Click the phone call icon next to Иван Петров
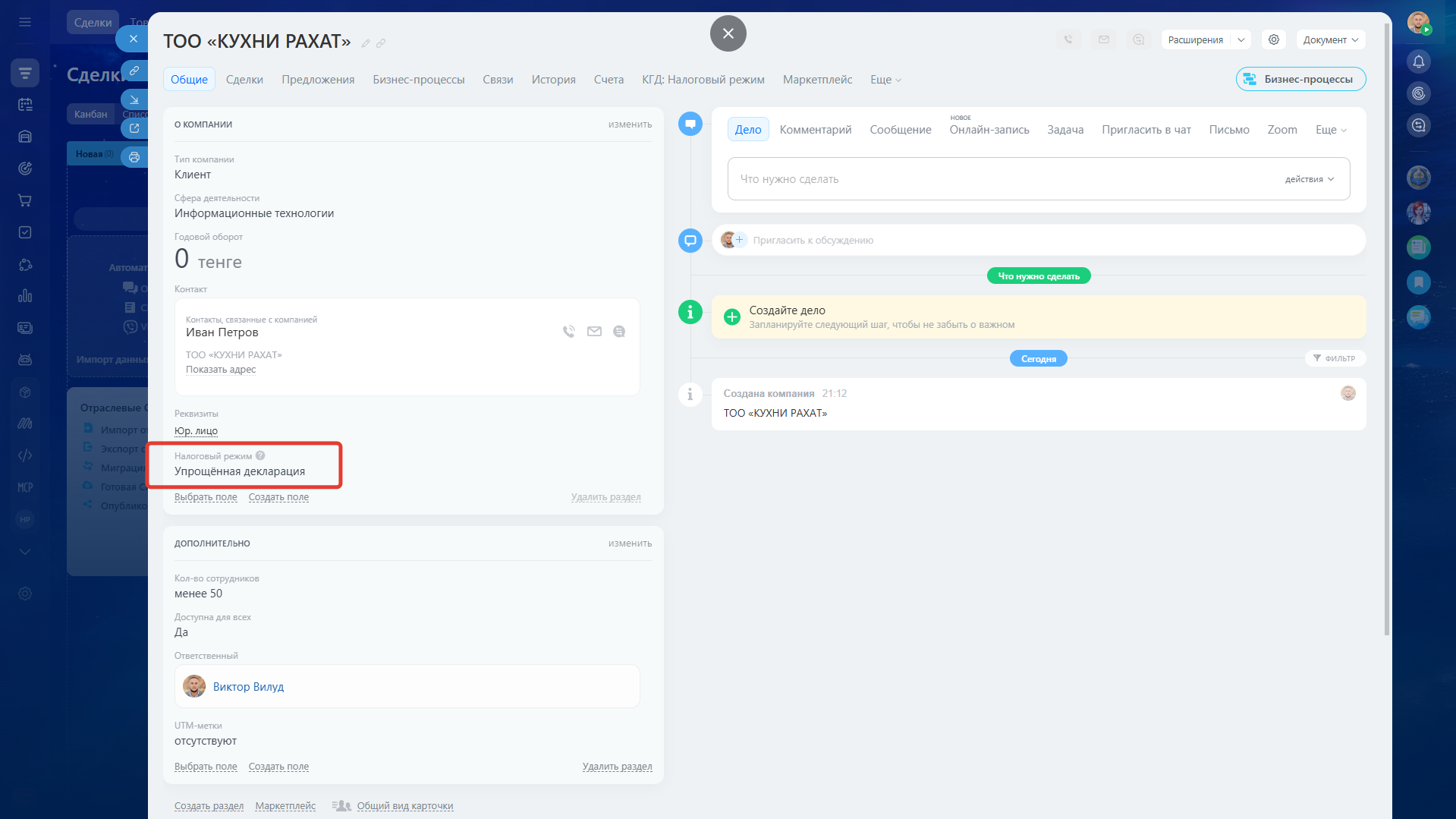The image size is (1456, 819). (569, 332)
